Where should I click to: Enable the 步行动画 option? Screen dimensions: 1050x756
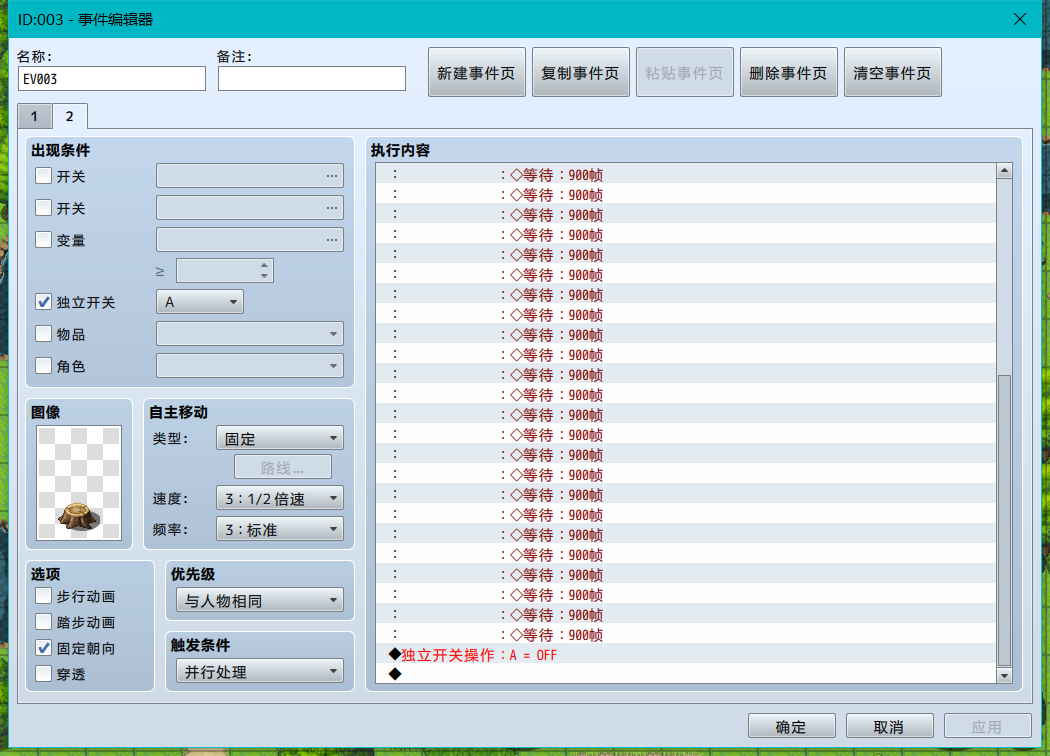(44, 596)
